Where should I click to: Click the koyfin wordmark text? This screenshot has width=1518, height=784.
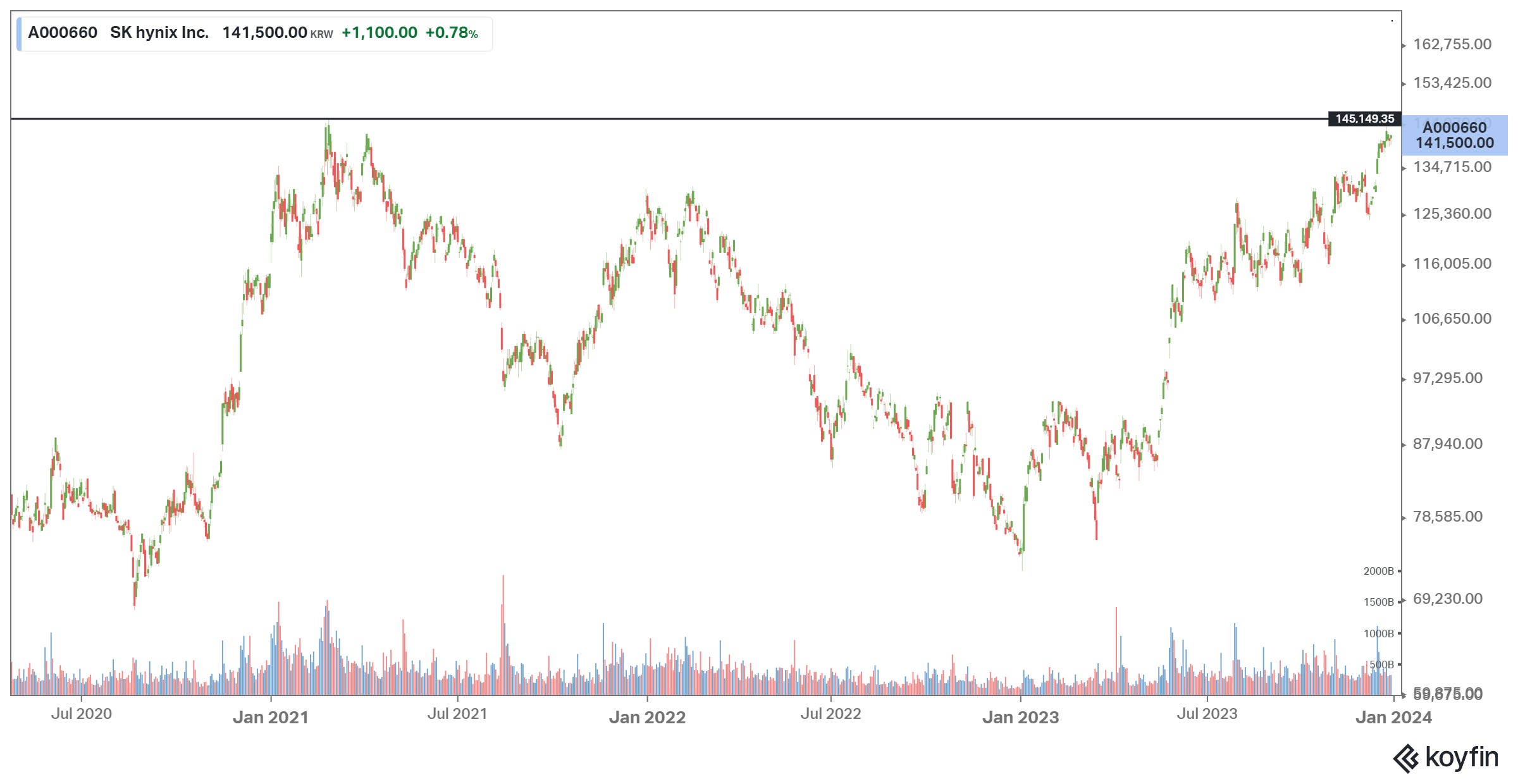coord(1461,757)
